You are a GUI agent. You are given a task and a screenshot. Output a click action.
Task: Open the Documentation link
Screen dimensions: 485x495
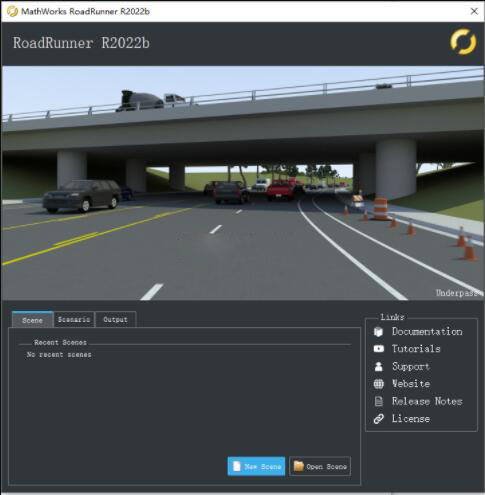tap(427, 331)
